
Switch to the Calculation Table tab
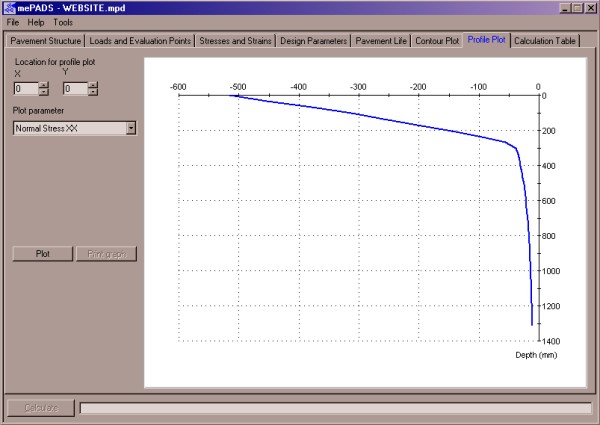pyautogui.click(x=545, y=41)
